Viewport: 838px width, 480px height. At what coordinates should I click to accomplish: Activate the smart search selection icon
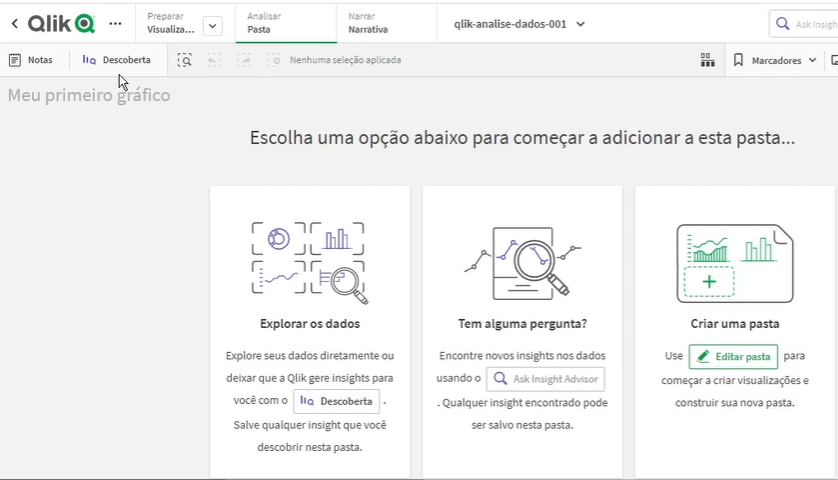point(184,60)
